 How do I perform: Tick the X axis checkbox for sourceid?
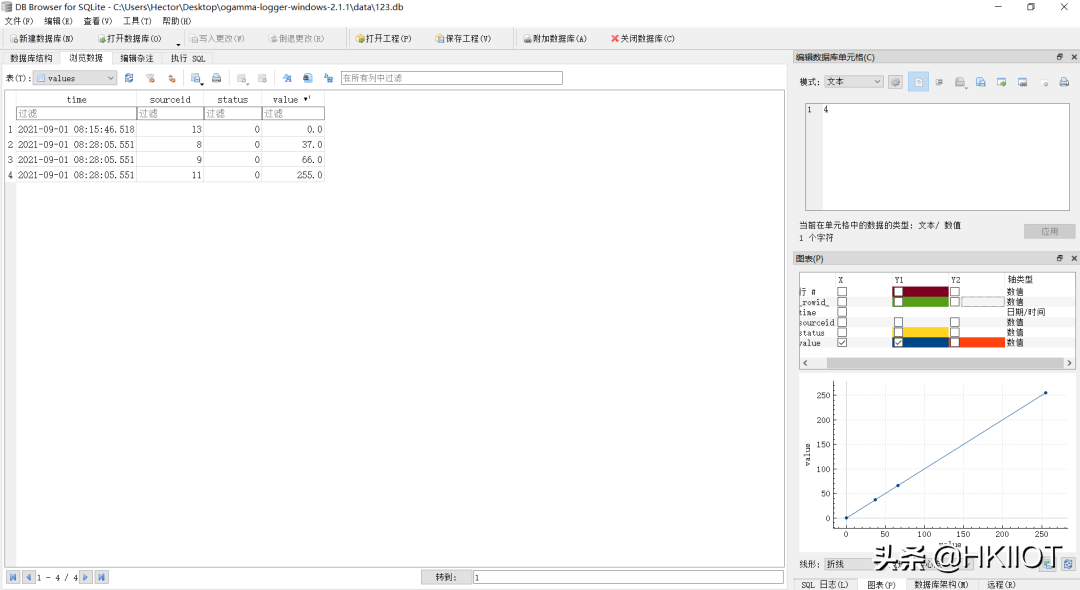click(842, 322)
